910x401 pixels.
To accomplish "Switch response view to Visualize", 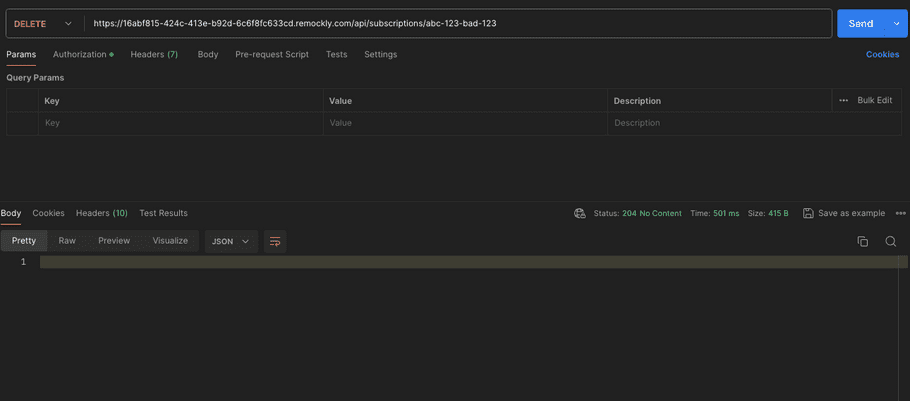I will coord(170,241).
